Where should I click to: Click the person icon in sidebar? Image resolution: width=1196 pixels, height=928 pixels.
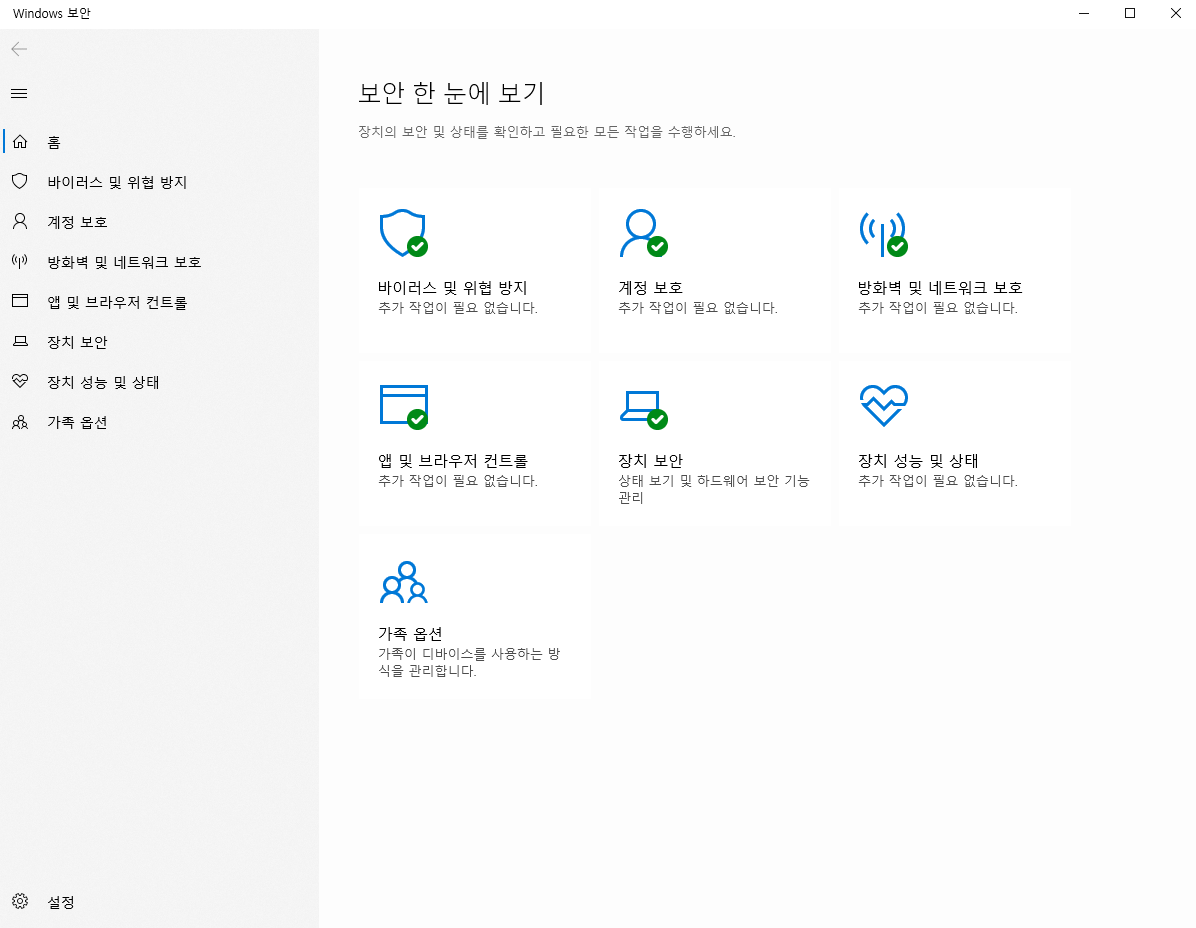[x=20, y=221]
